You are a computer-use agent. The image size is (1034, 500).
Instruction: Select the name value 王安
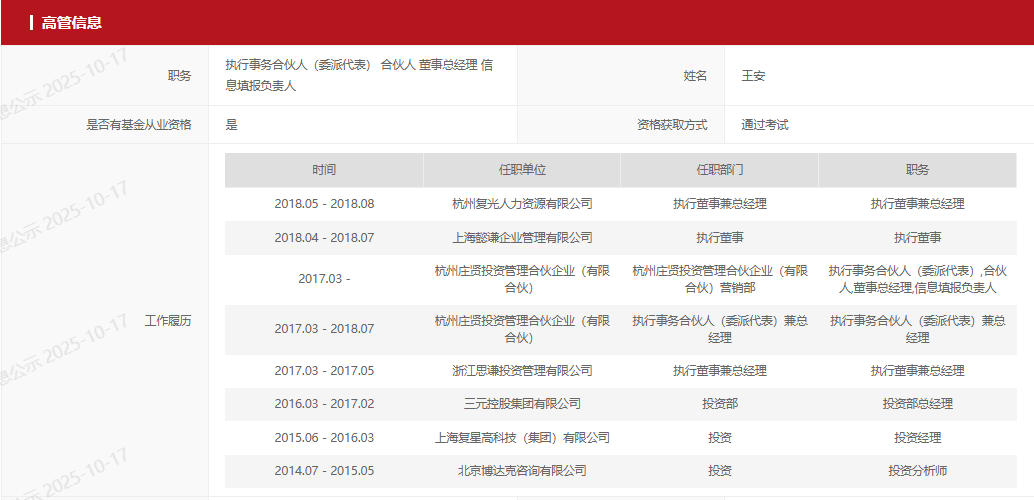click(x=753, y=76)
